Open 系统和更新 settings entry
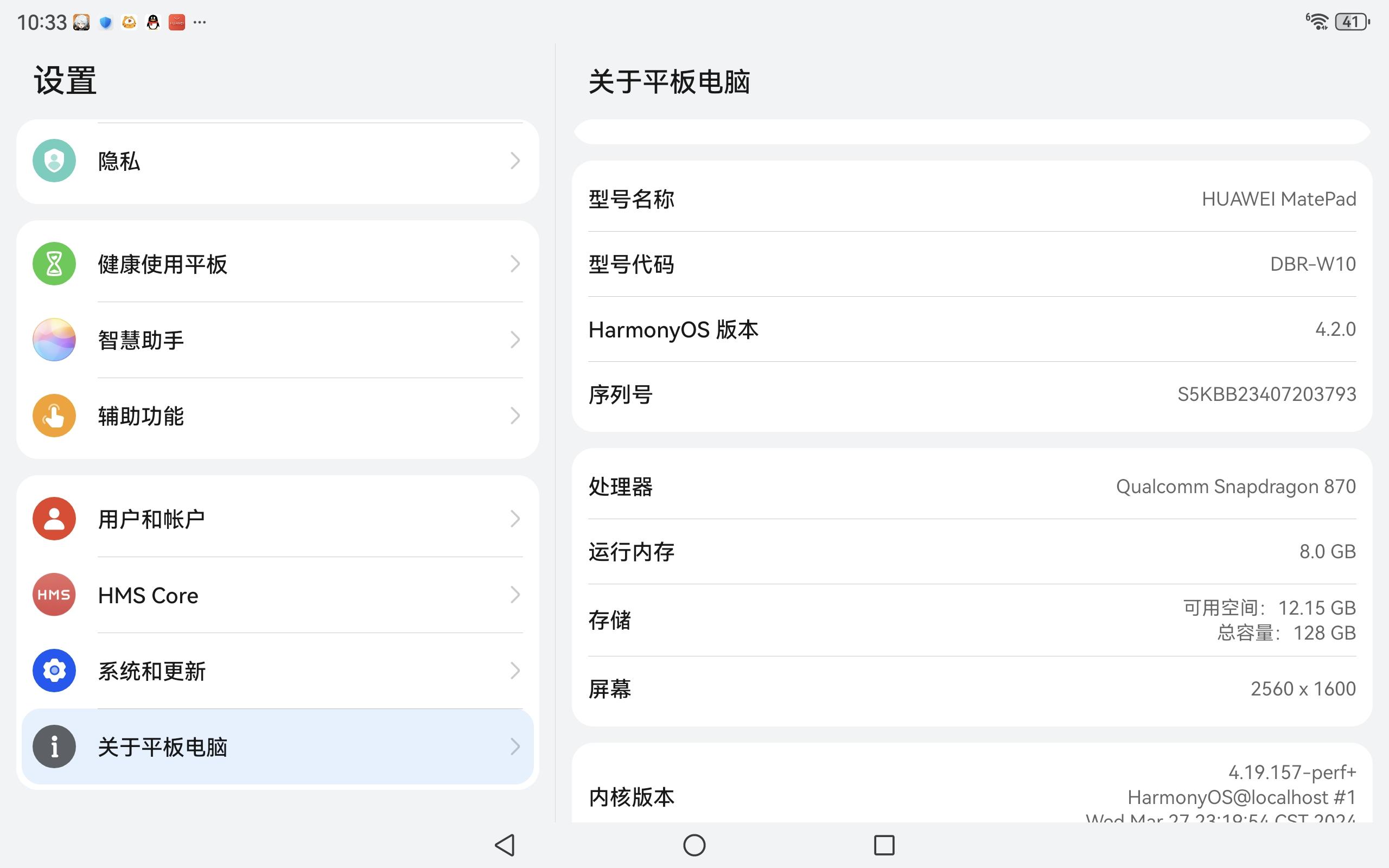Viewport: 1389px width, 868px height. click(278, 671)
